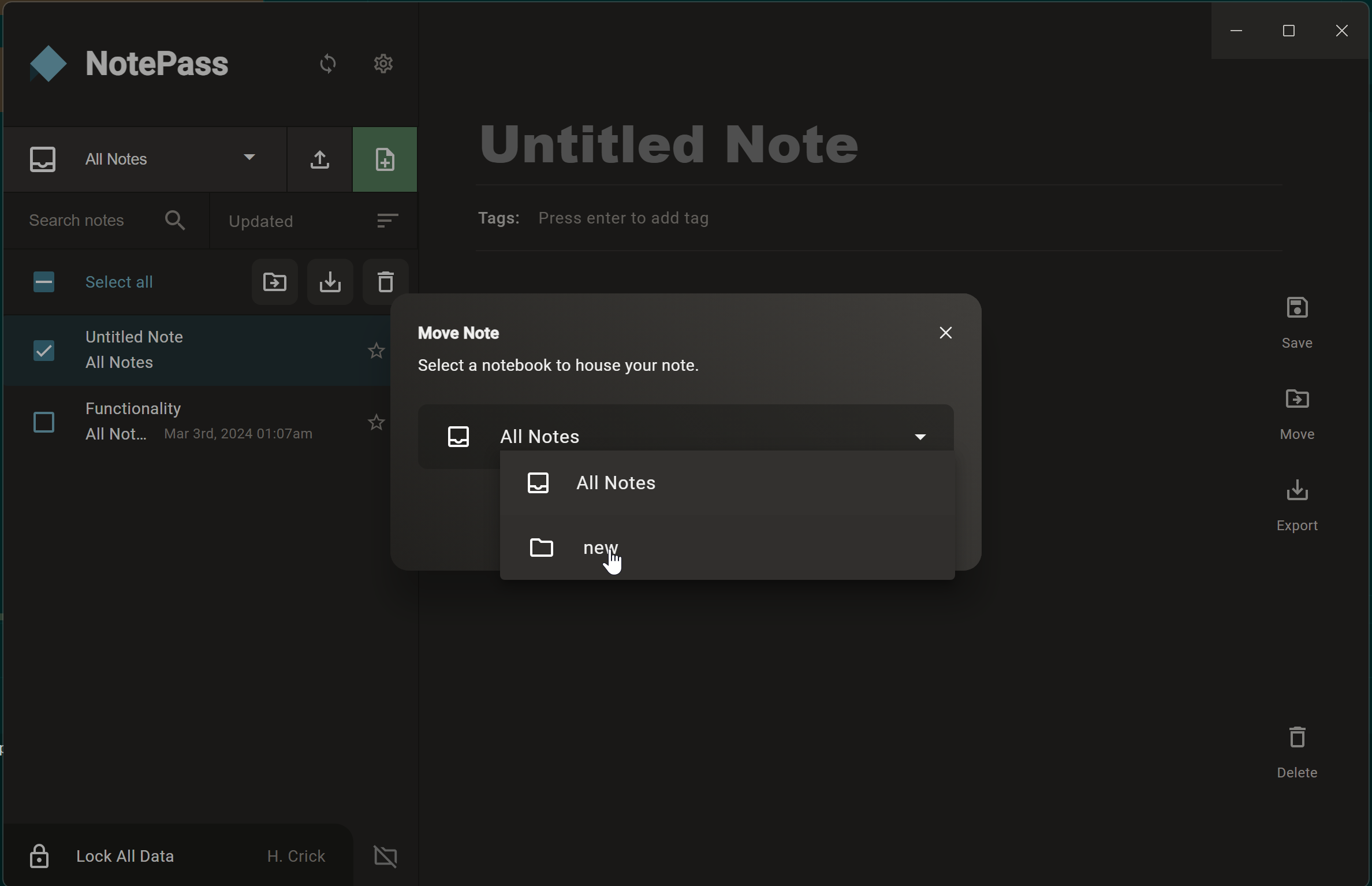This screenshot has height=886, width=1372.
Task: Click the Save icon on right panel
Action: pos(1297,308)
